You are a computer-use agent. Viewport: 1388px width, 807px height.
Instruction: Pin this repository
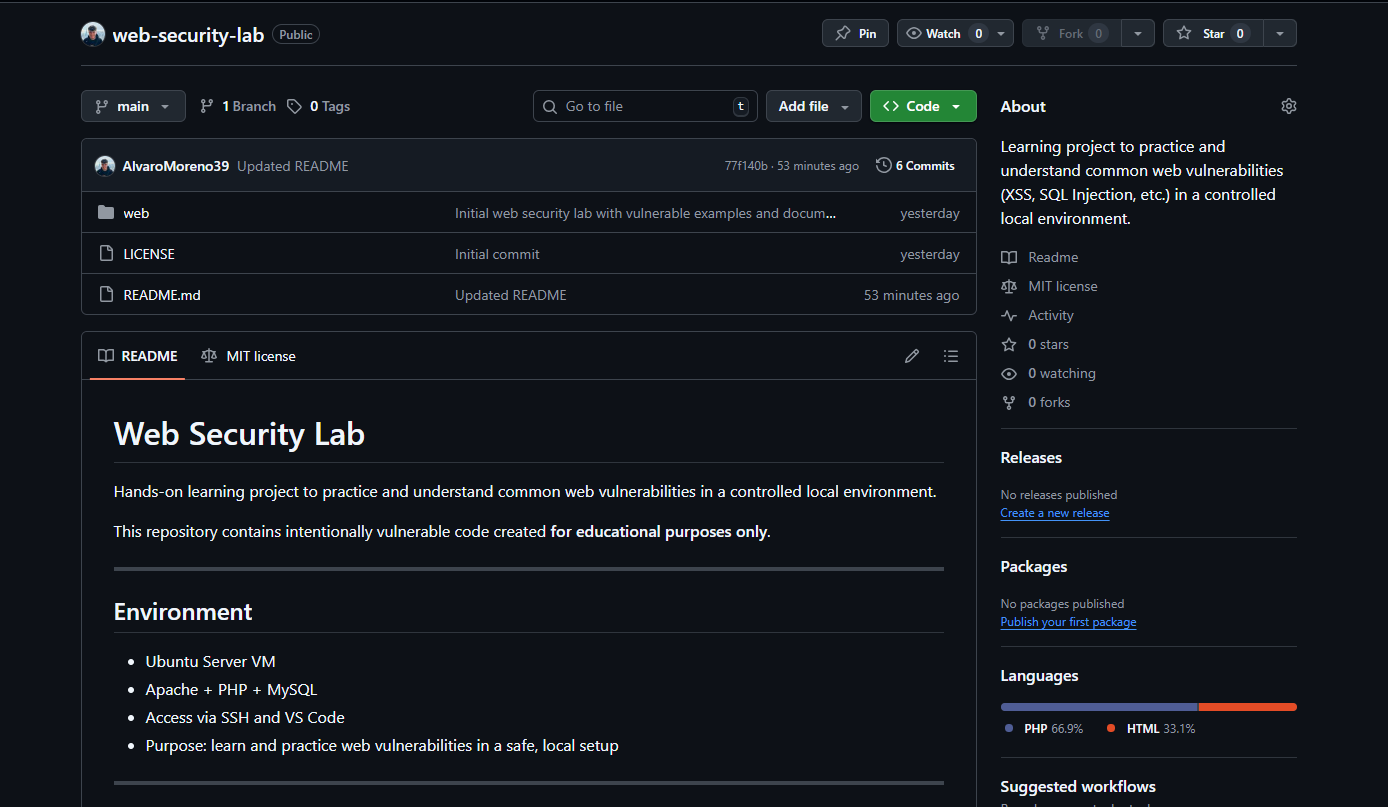click(x=854, y=32)
